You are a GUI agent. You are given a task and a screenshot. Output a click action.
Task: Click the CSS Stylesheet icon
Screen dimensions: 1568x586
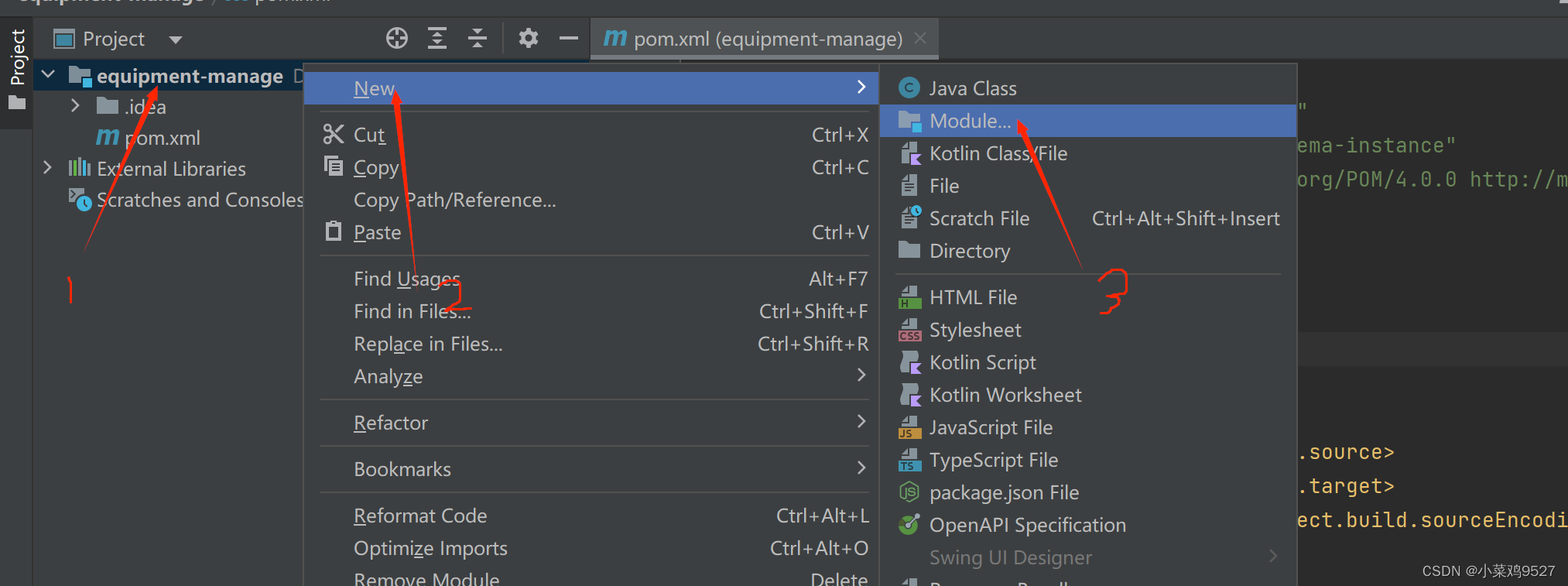click(x=910, y=330)
